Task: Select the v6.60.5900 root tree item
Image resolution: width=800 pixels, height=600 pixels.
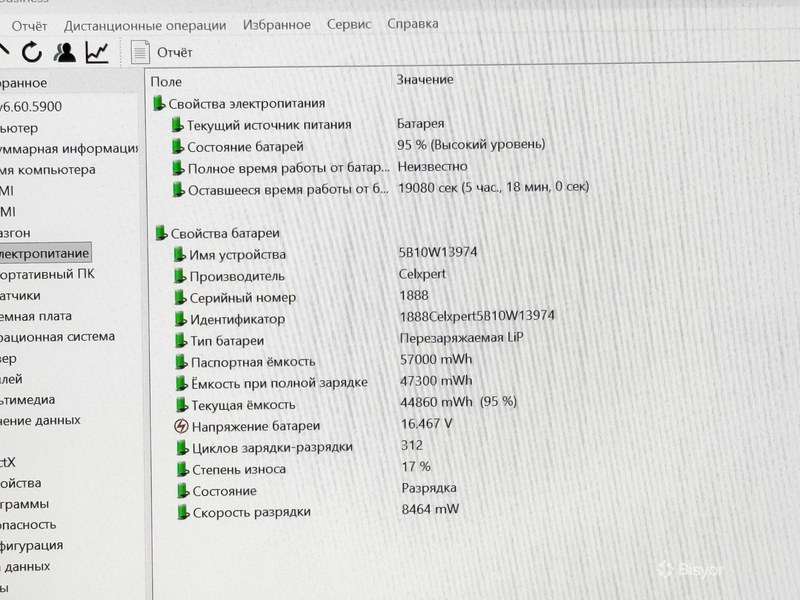Action: [31, 107]
